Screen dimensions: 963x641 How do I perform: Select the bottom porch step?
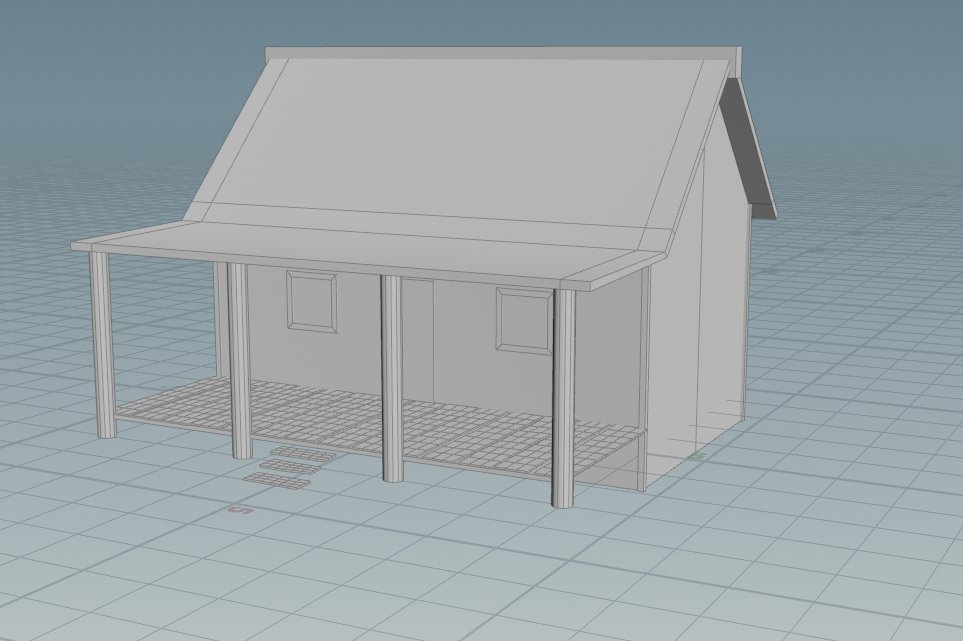[278, 481]
